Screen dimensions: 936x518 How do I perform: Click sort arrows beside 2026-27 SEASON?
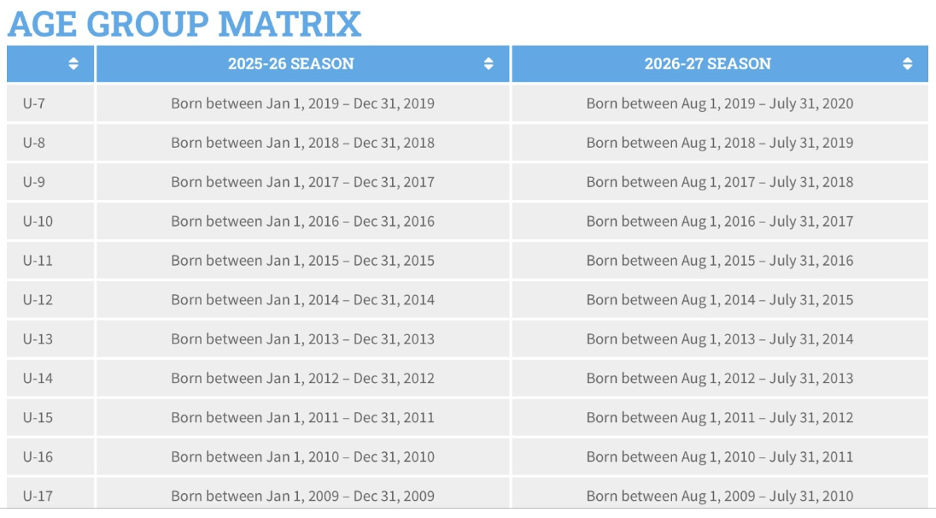coord(907,64)
